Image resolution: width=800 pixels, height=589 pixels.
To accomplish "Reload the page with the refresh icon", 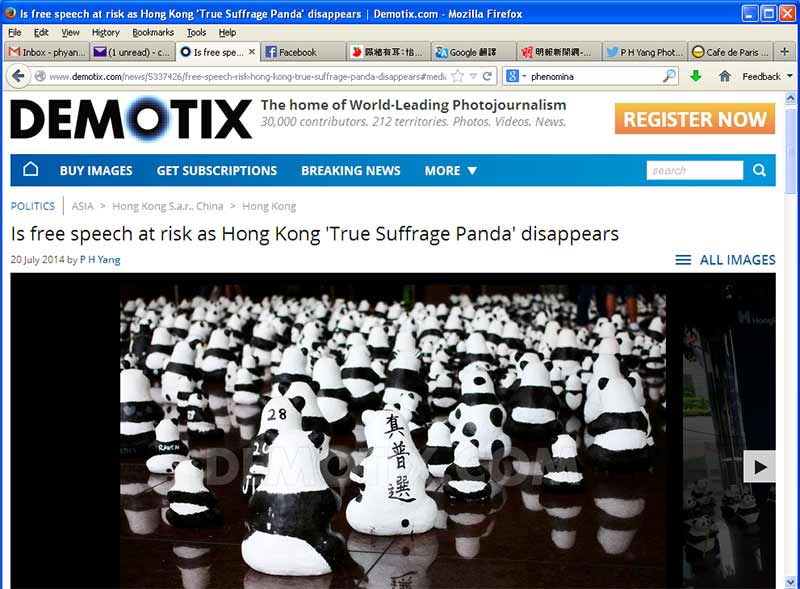I will click(487, 77).
